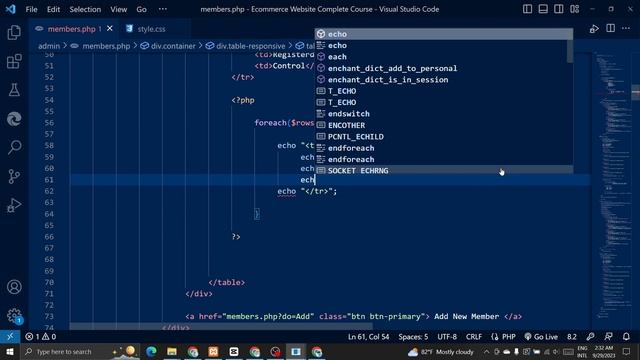Choose enchant_dict_add_to_personal suggestion
This screenshot has height=360, width=640.
[440, 68]
